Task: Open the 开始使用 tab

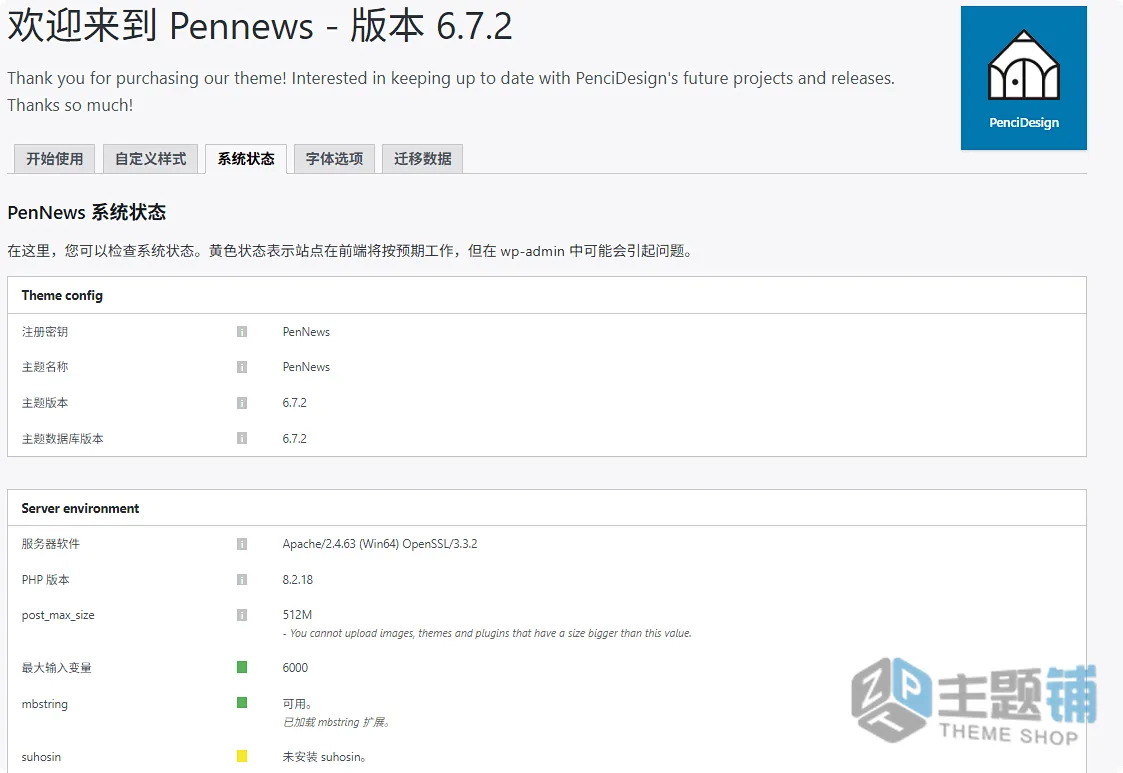Action: [54, 158]
